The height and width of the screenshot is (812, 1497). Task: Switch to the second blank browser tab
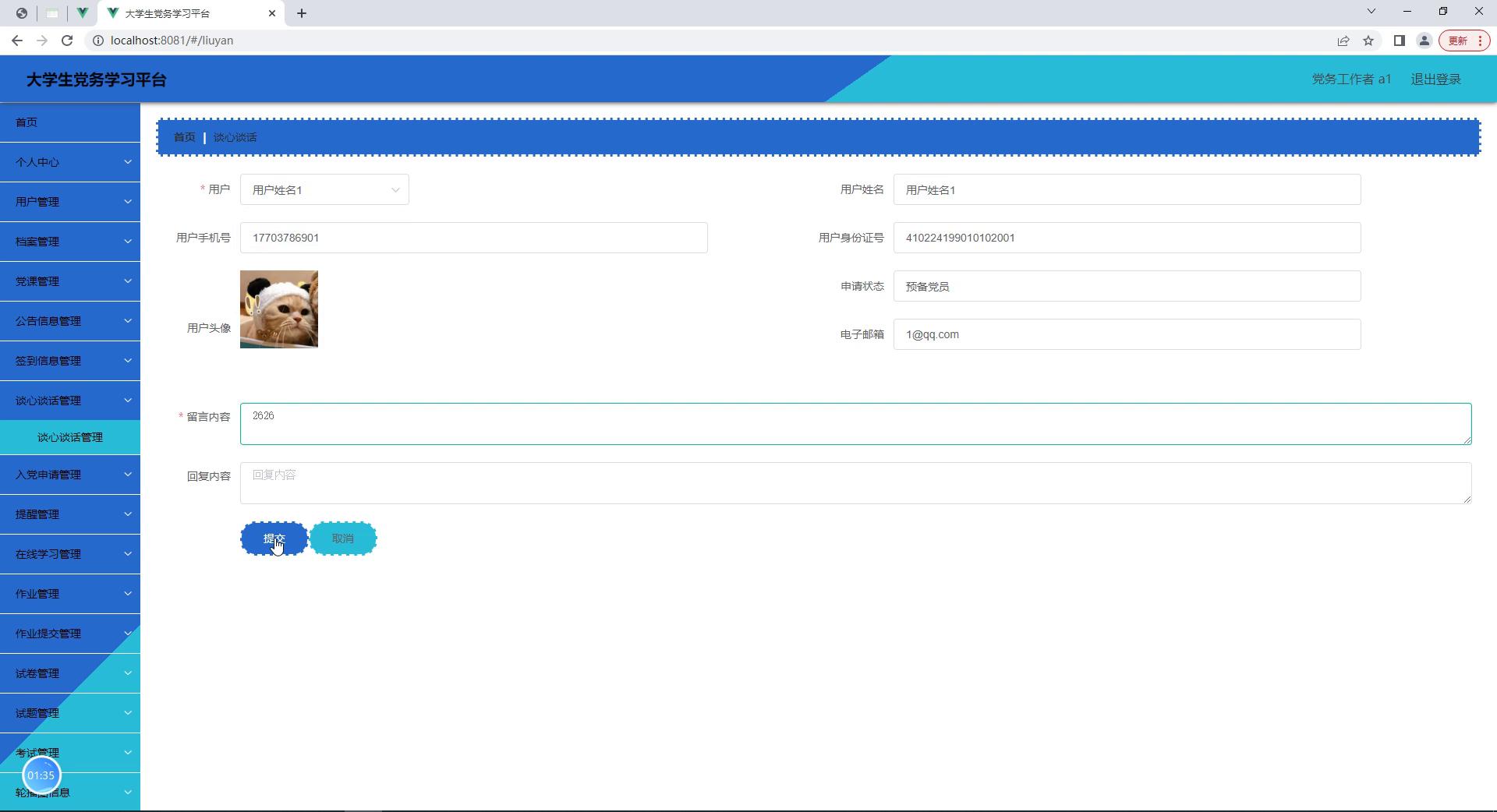[x=51, y=13]
